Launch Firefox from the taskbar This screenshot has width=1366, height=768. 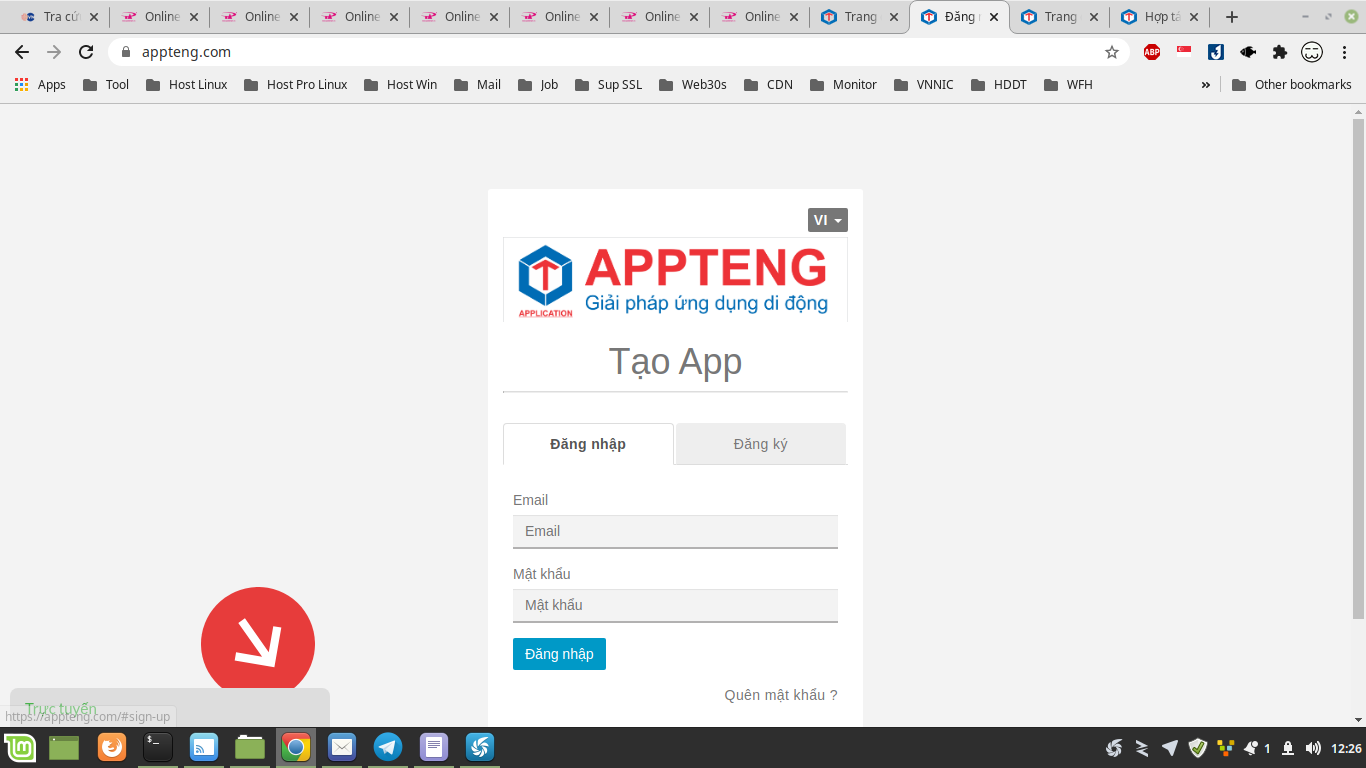pyautogui.click(x=112, y=747)
